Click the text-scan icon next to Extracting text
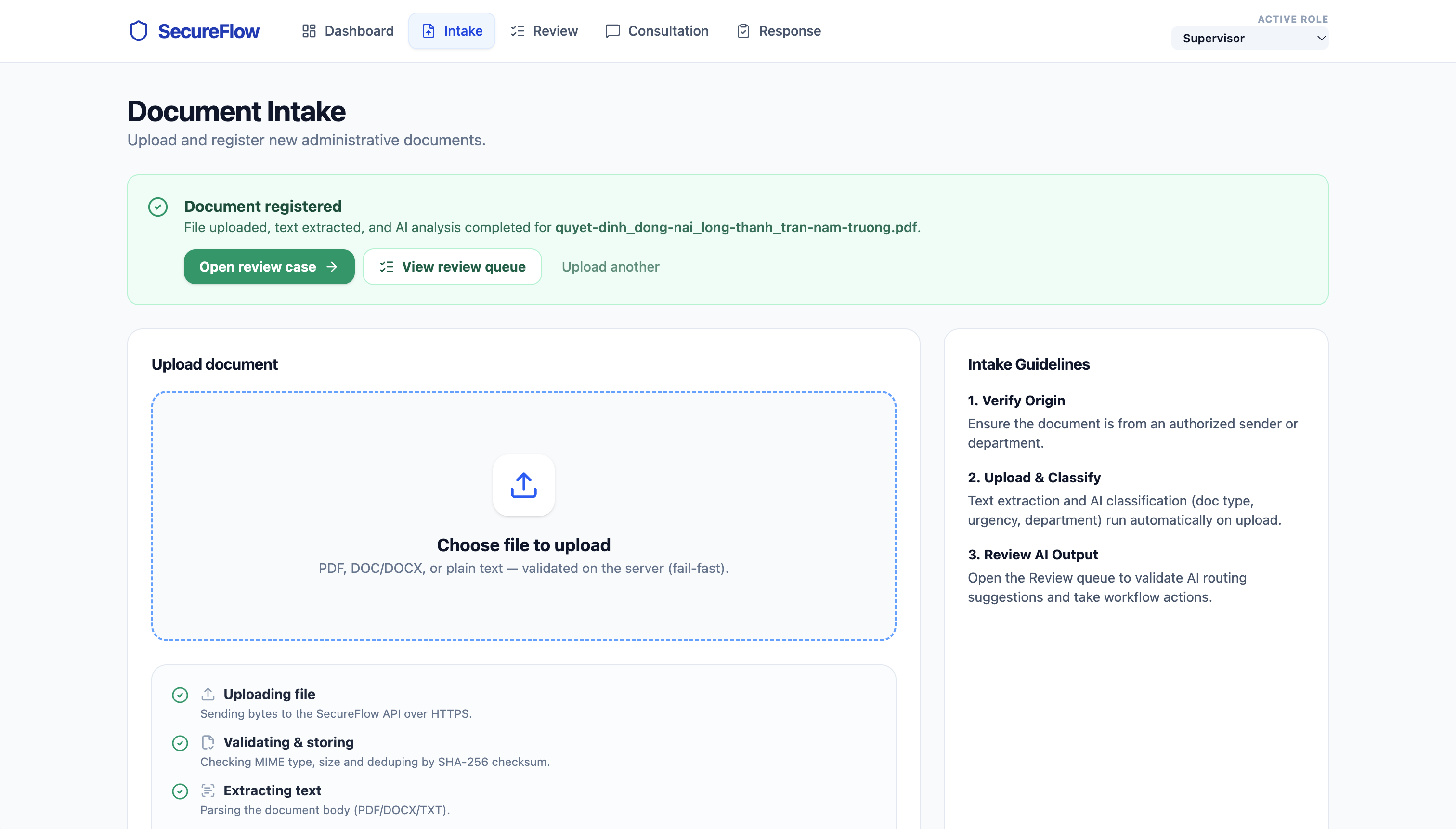This screenshot has height=829, width=1456. pyautogui.click(x=208, y=790)
